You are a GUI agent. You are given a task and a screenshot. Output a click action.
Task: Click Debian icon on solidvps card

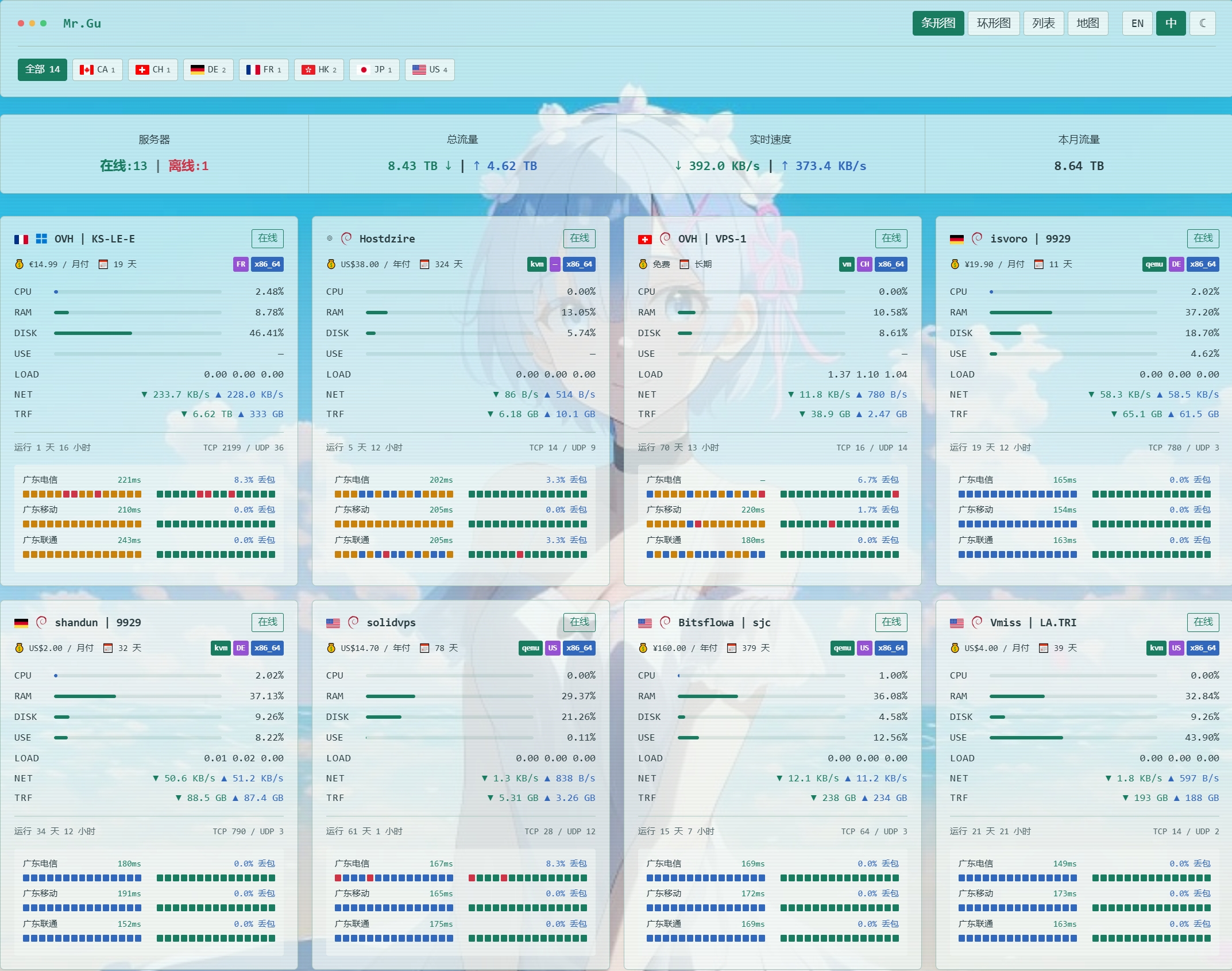pos(353,622)
